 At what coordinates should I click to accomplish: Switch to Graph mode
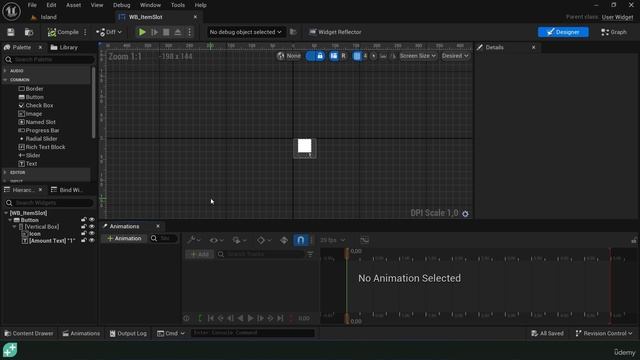[614, 32]
